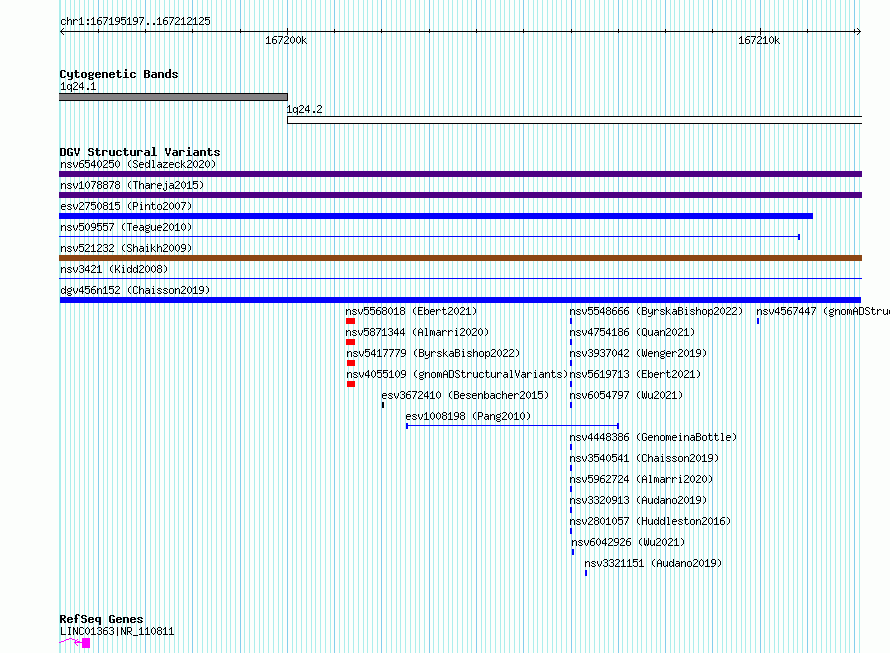The height and width of the screenshot is (653, 890).
Task: Click the esv1008198 (Pang2010) label
Action: (x=468, y=416)
